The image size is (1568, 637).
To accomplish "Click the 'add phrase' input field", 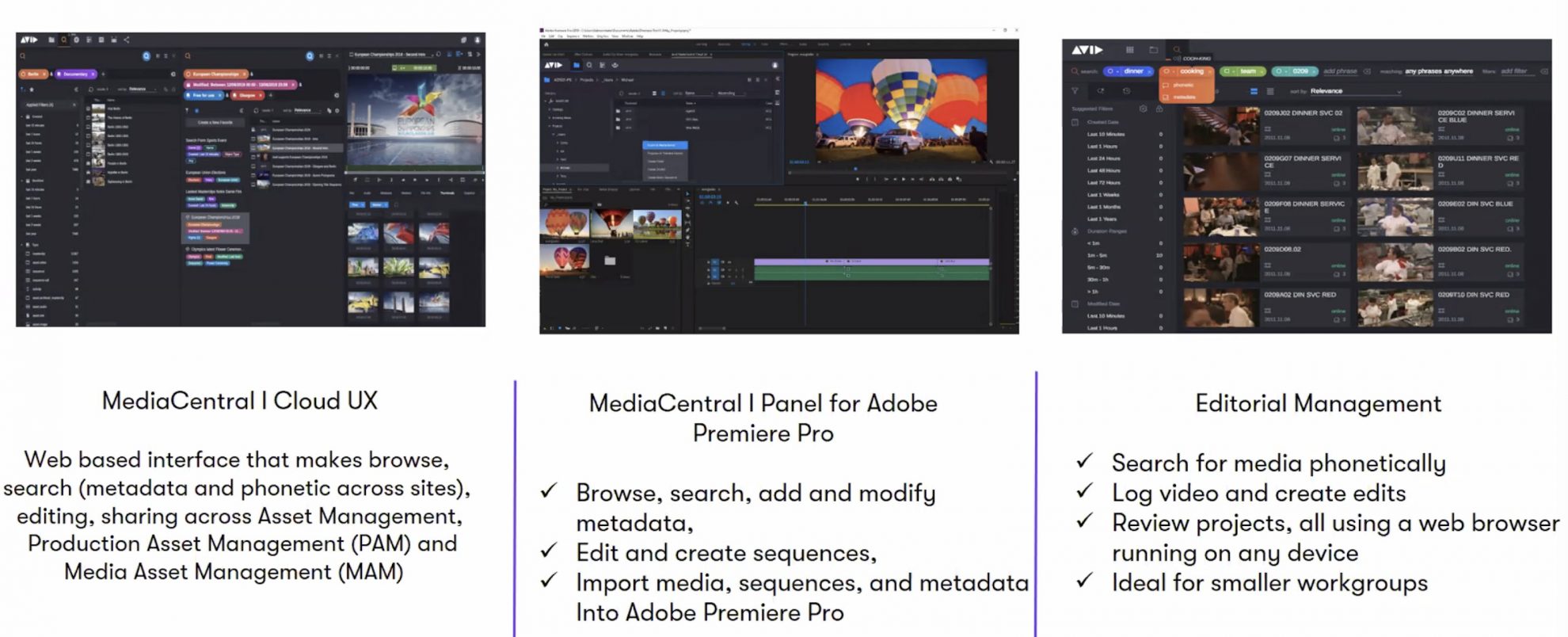I will tap(1340, 71).
